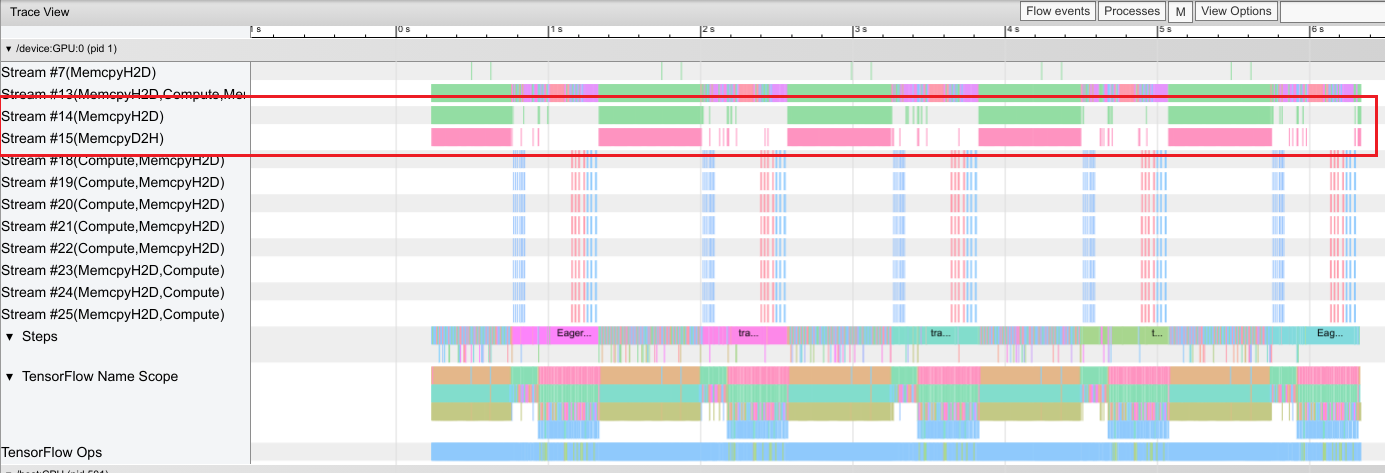Select the Stream #7(MemcpyH2D) row label
1385x473 pixels.
pyautogui.click(x=79, y=72)
